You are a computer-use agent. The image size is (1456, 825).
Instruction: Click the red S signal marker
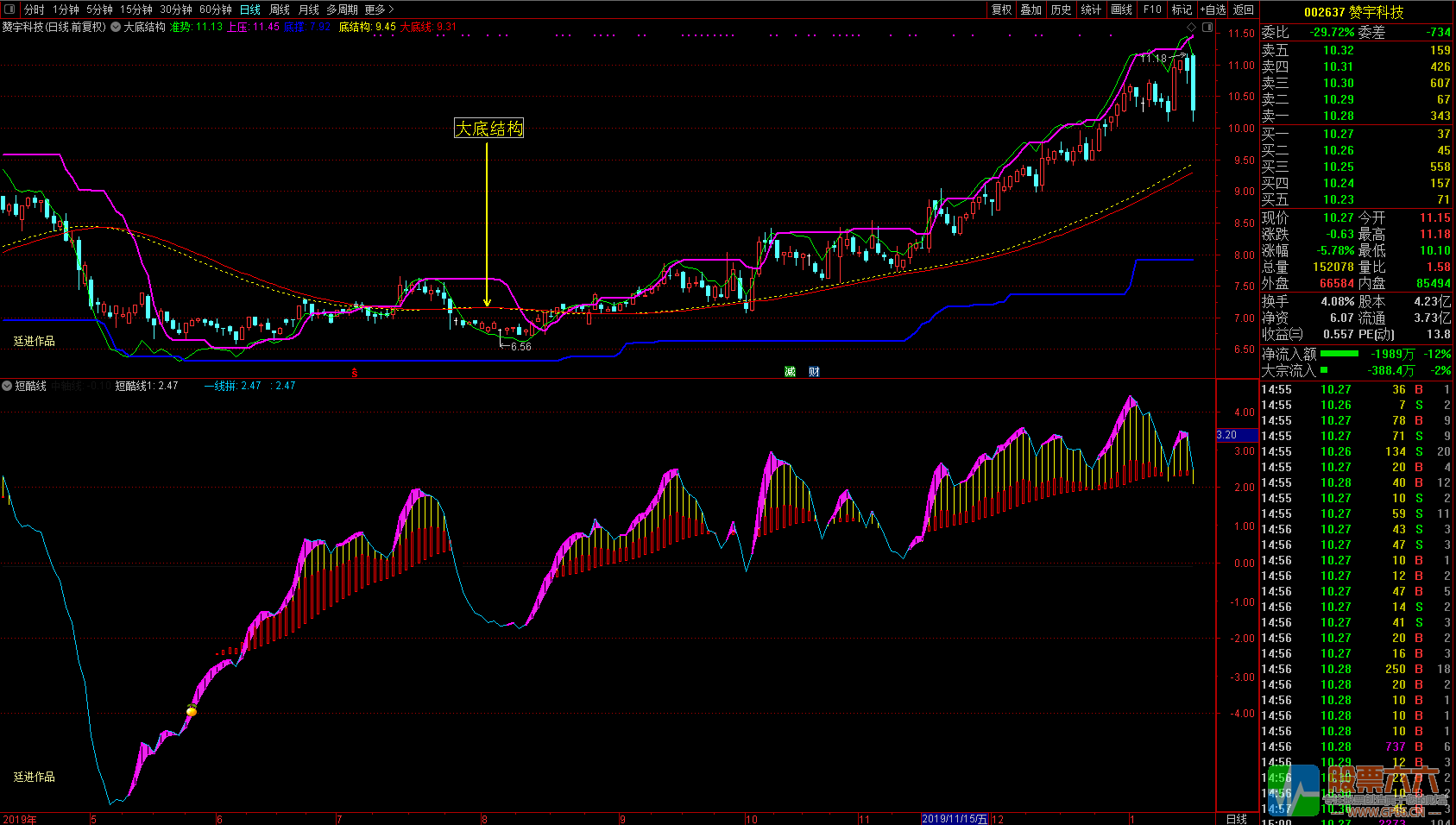[354, 373]
